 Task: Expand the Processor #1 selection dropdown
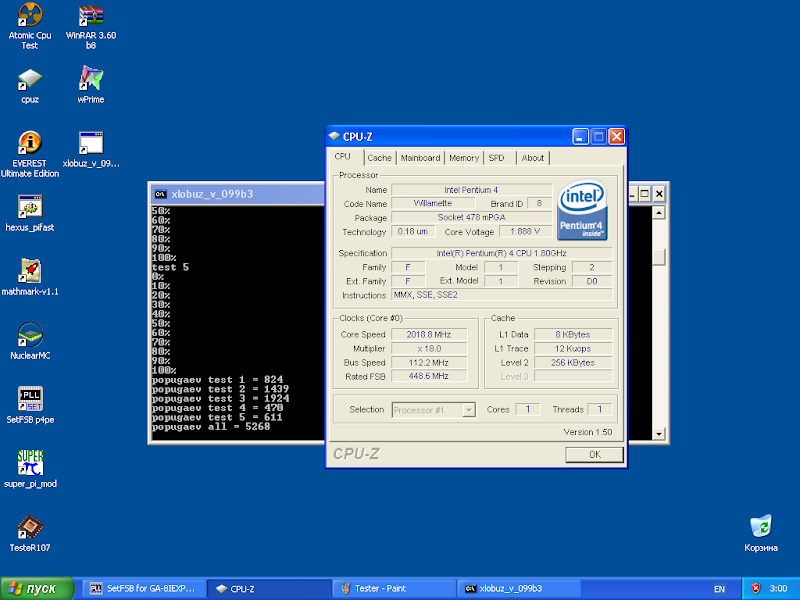point(468,410)
